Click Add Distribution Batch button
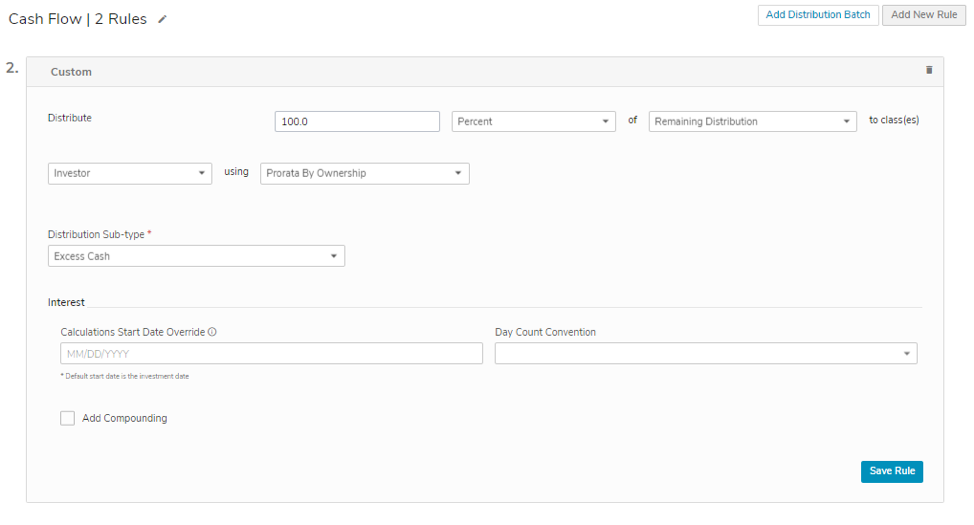Image resolution: width=974 pixels, height=525 pixels. point(818,15)
